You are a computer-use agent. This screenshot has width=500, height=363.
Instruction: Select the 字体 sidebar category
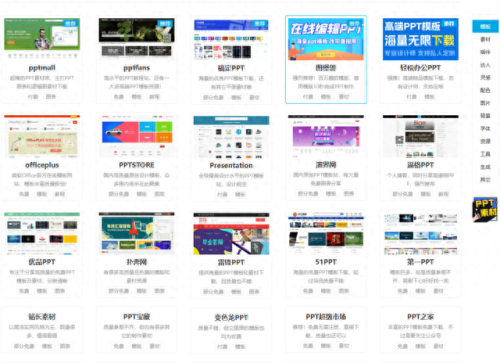tap(485, 129)
